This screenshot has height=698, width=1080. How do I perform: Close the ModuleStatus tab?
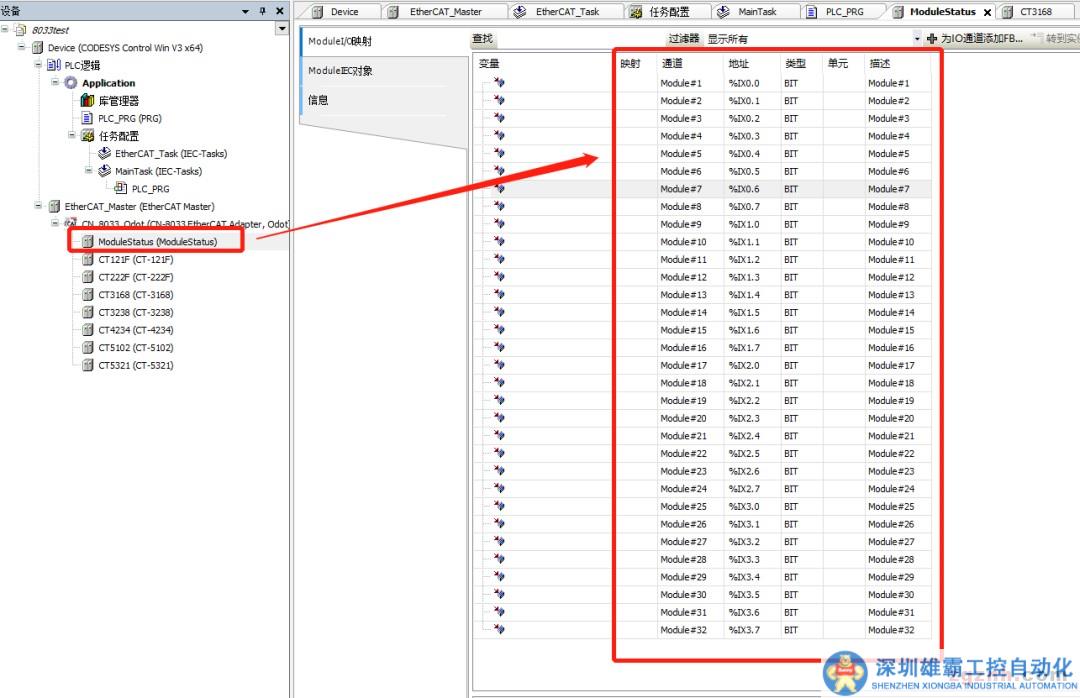tap(987, 12)
